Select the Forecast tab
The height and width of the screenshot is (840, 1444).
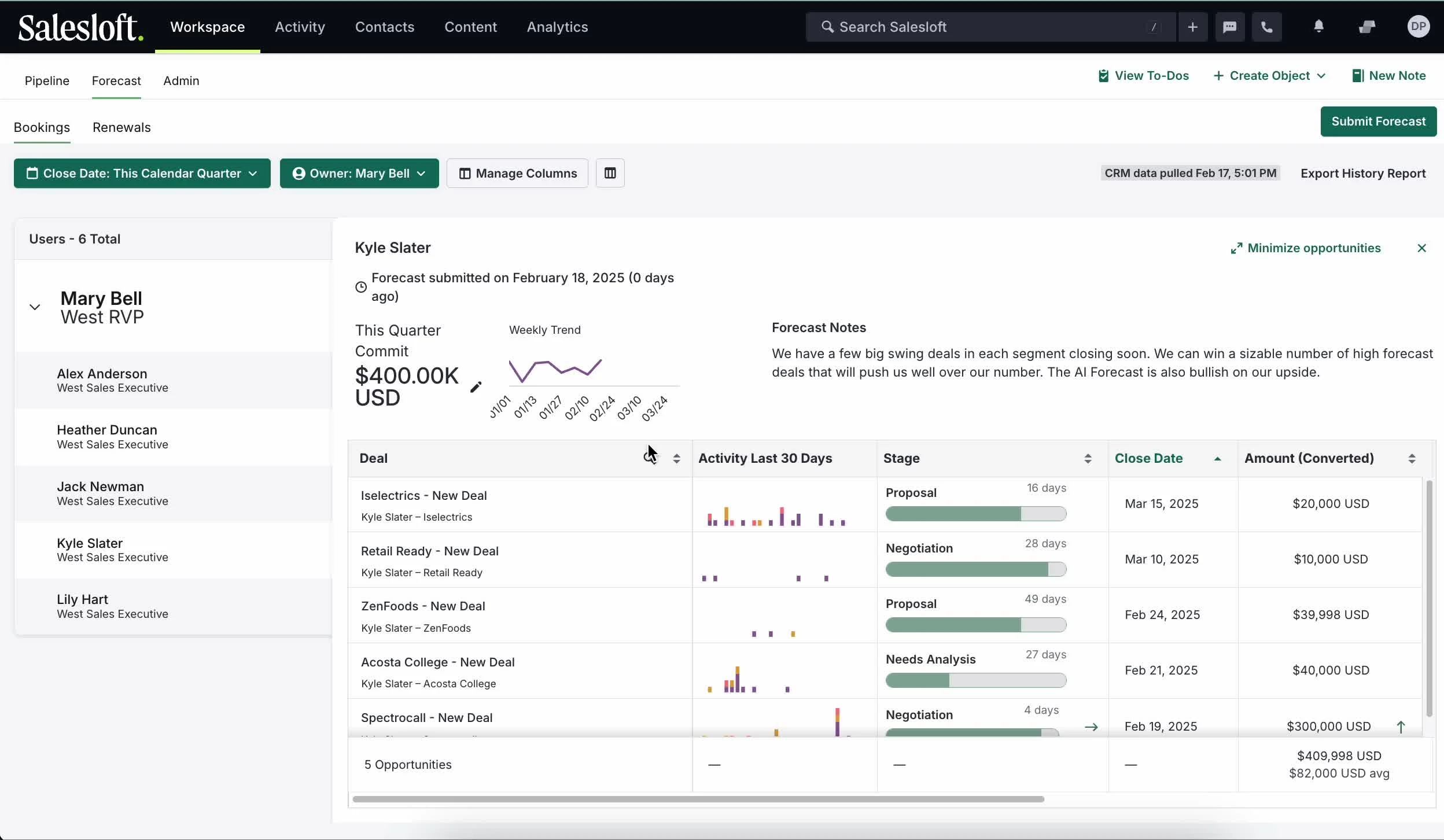(x=116, y=80)
